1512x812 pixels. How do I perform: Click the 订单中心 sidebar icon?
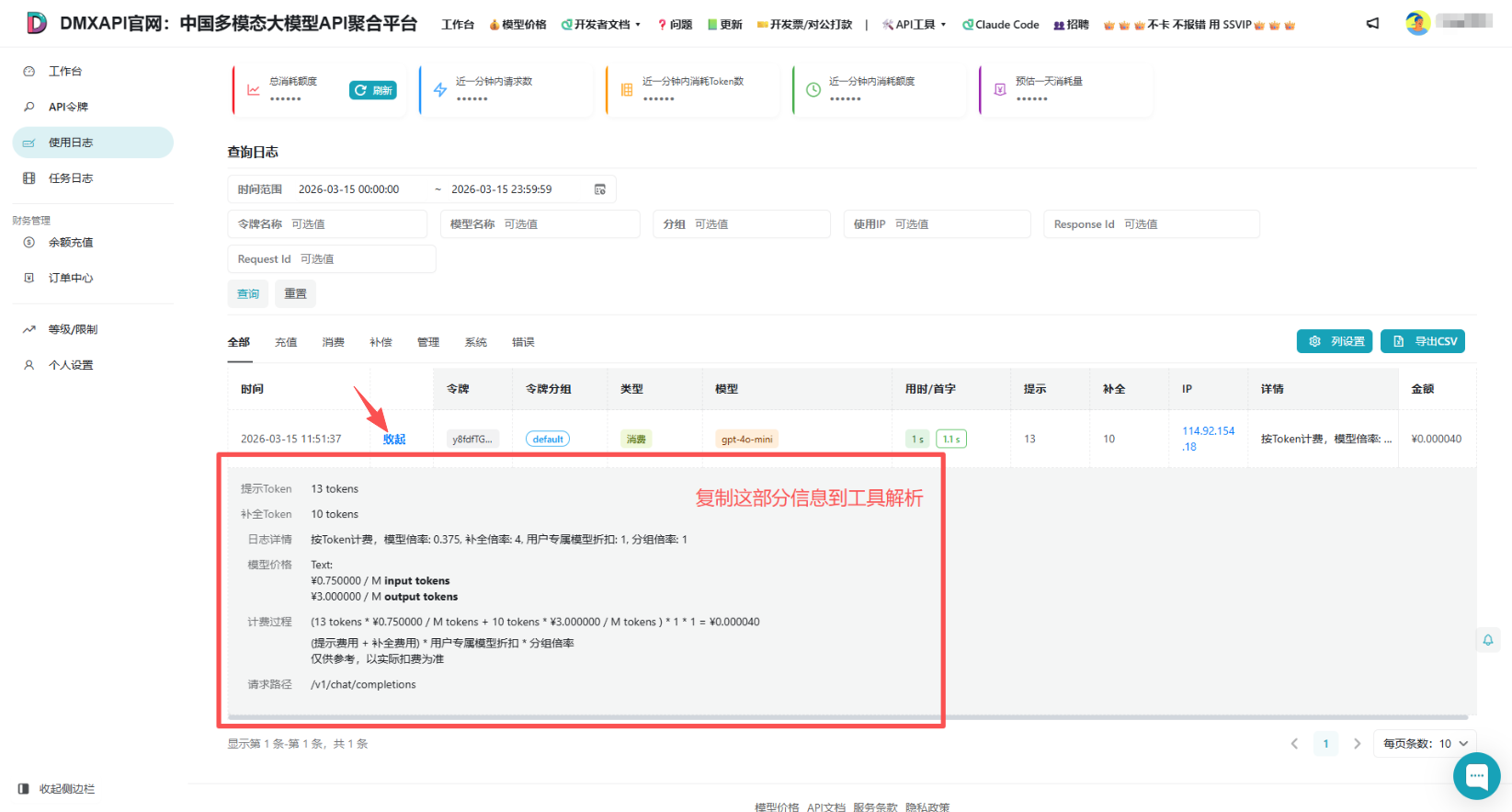point(29,278)
